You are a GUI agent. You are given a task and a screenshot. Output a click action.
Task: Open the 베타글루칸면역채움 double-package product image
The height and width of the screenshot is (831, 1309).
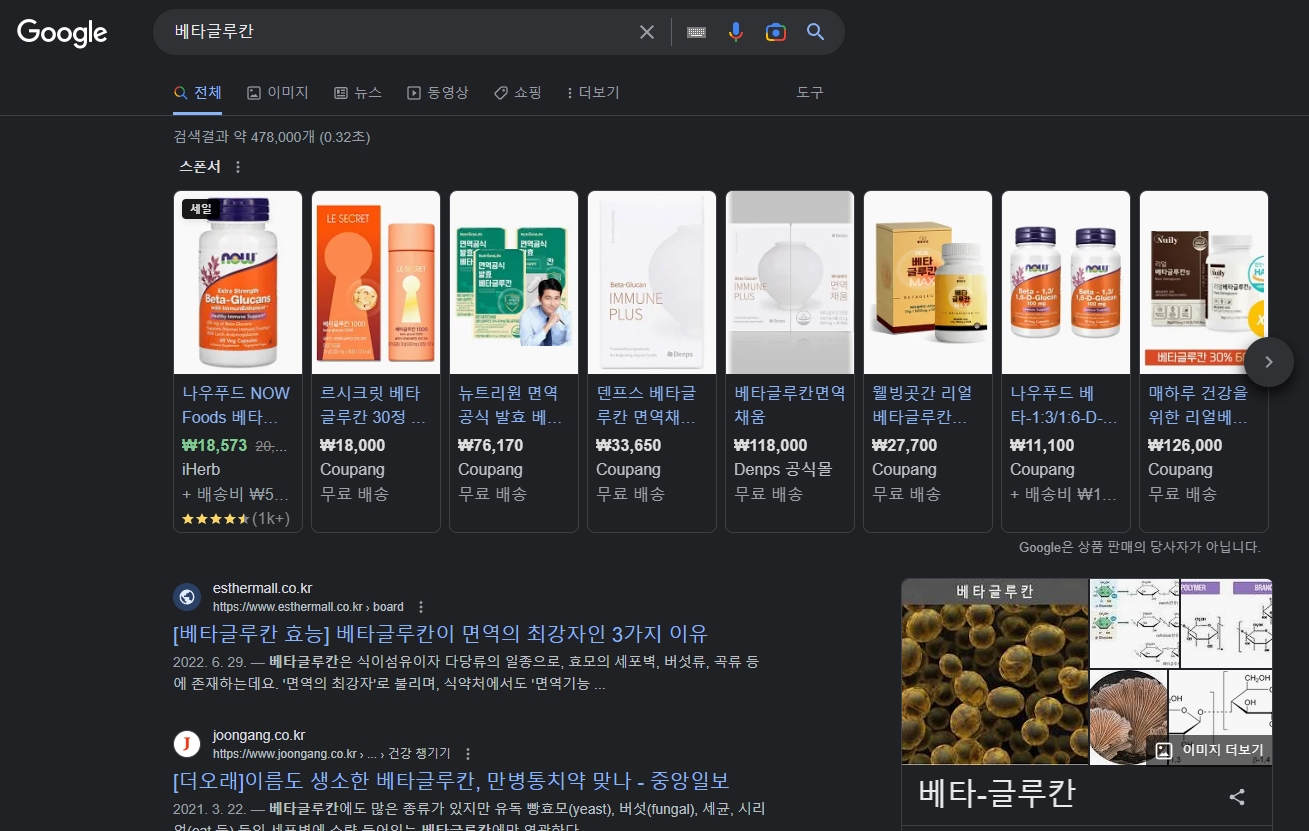[x=790, y=282]
